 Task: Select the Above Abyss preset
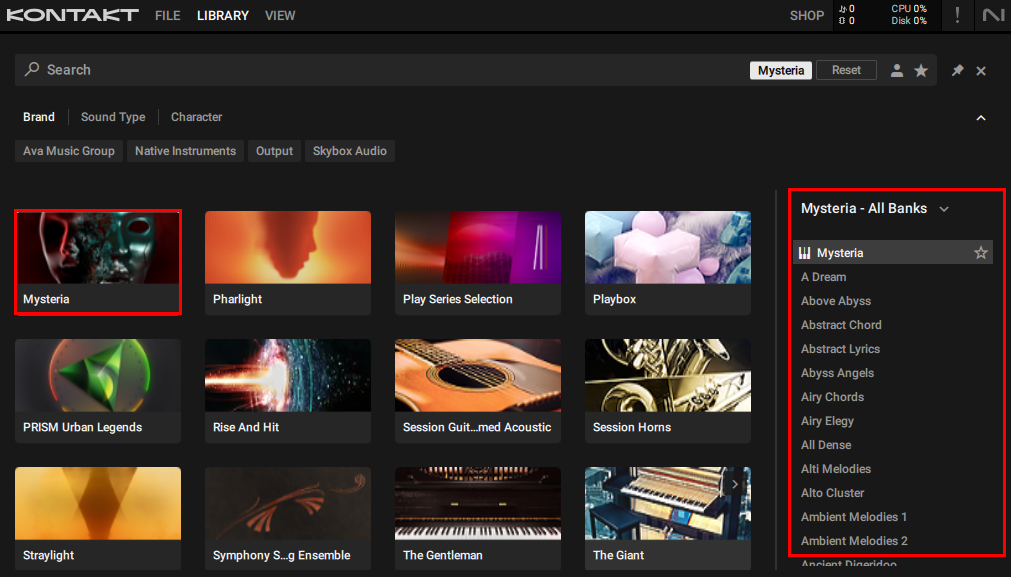[836, 301]
